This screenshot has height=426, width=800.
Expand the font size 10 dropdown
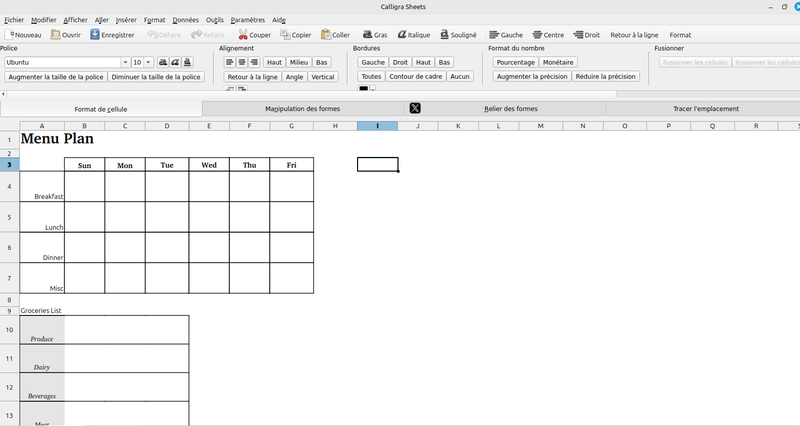pos(148,62)
